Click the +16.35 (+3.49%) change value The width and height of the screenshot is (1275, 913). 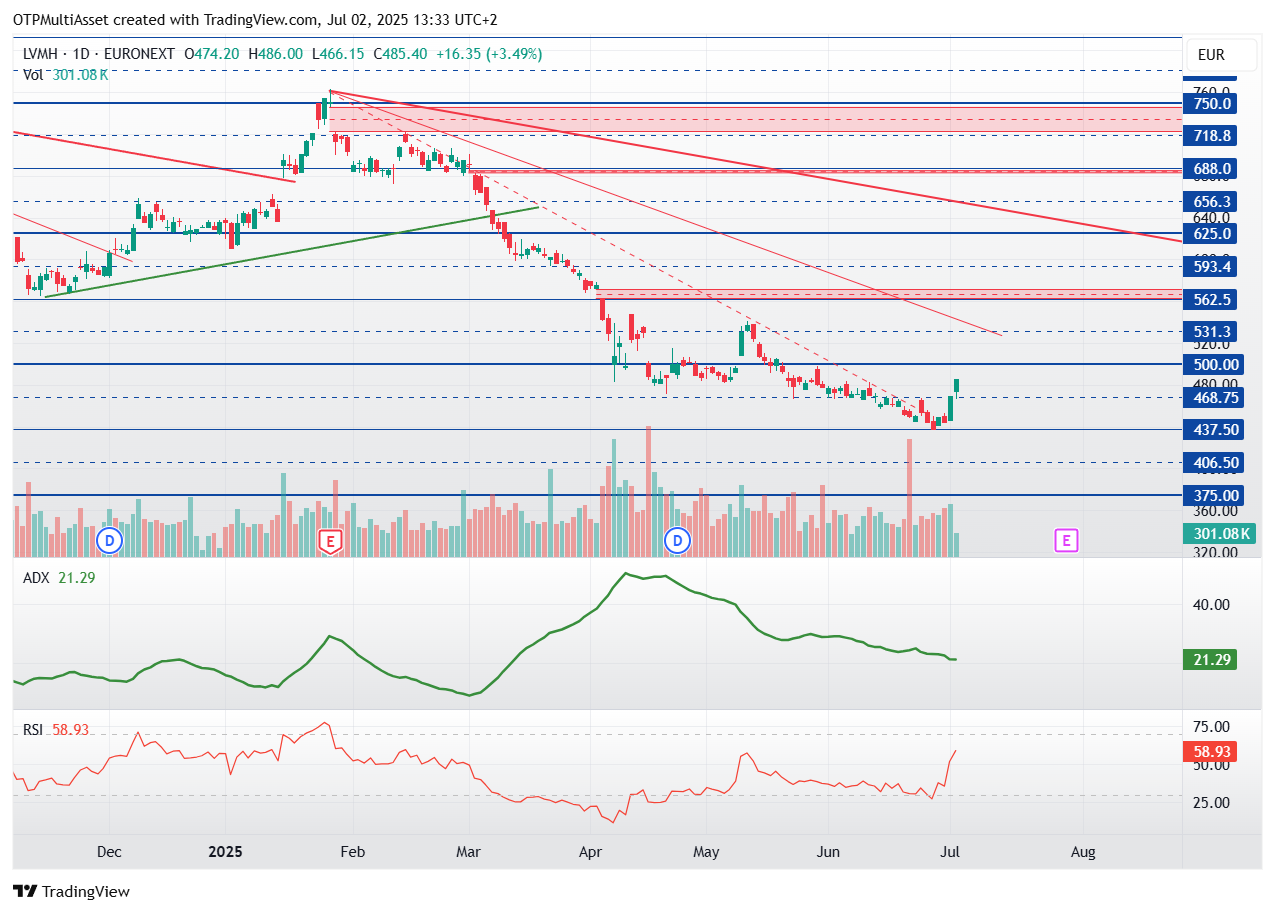click(490, 54)
